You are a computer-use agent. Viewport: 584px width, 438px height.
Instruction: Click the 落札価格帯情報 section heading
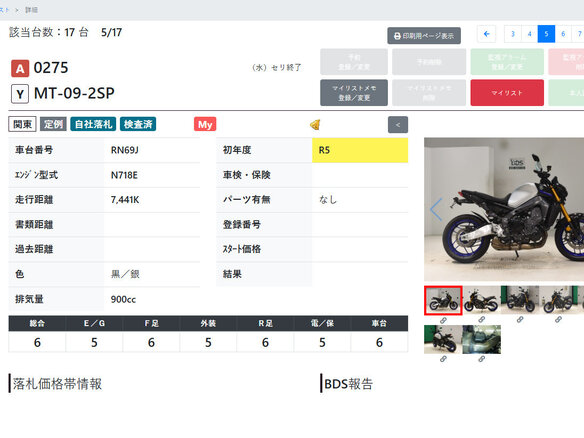[57, 384]
